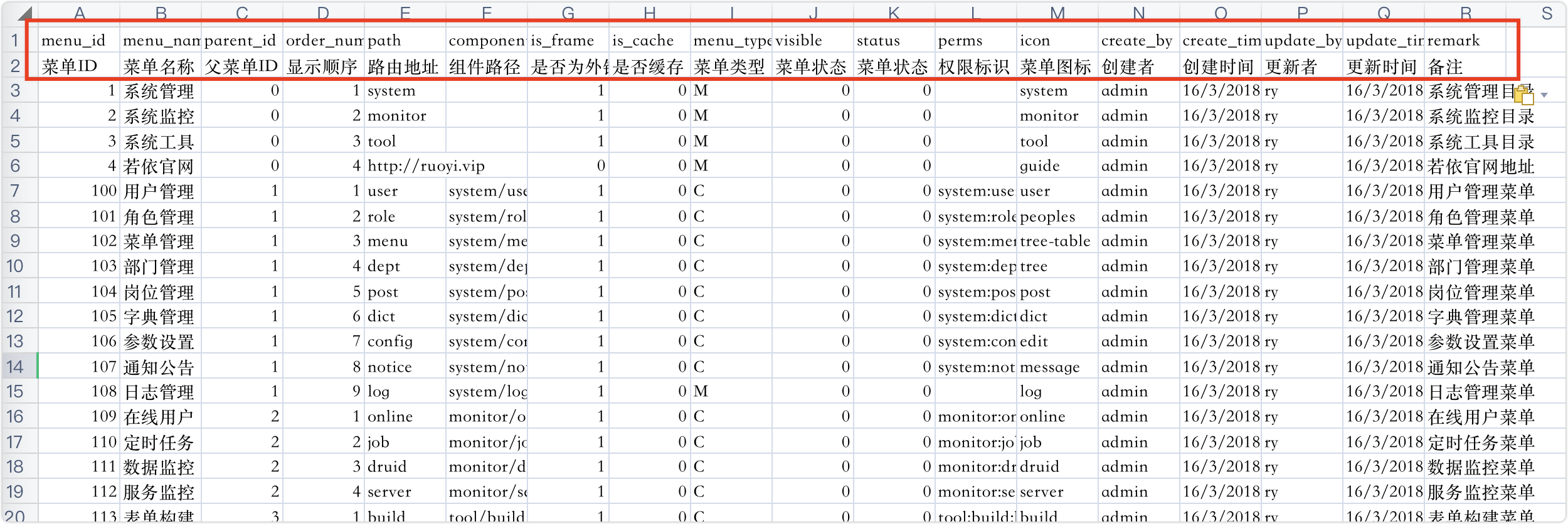
Task: Click the tree-table icon cell
Action: pyautogui.click(x=1057, y=241)
